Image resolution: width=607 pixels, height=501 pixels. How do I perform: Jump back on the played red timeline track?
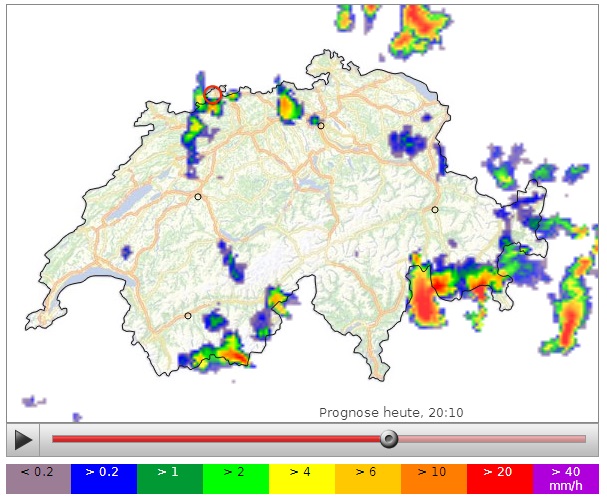[216, 439]
